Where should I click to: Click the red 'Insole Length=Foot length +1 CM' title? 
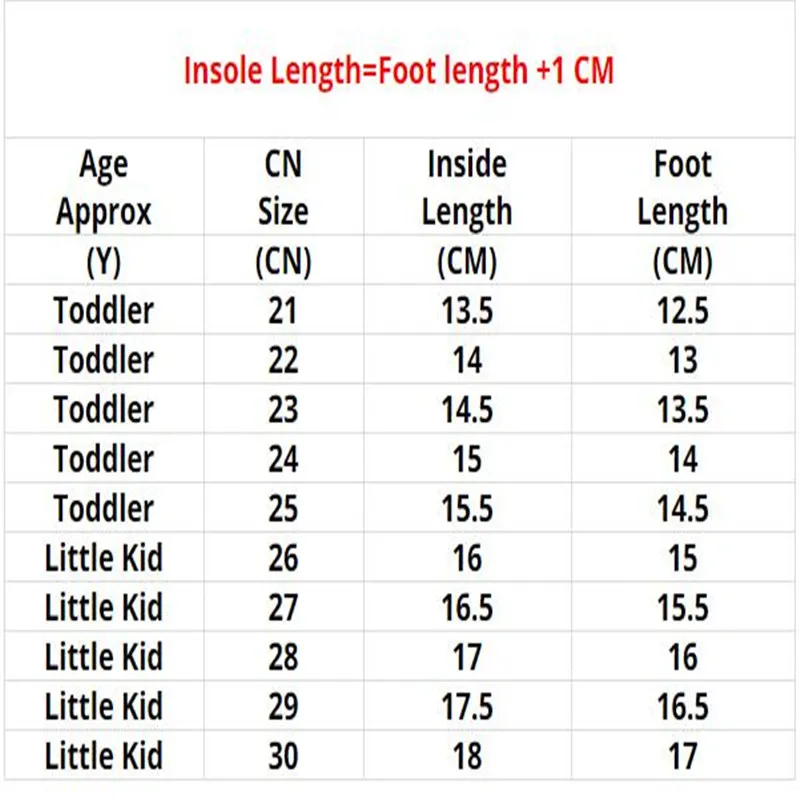tap(398, 70)
